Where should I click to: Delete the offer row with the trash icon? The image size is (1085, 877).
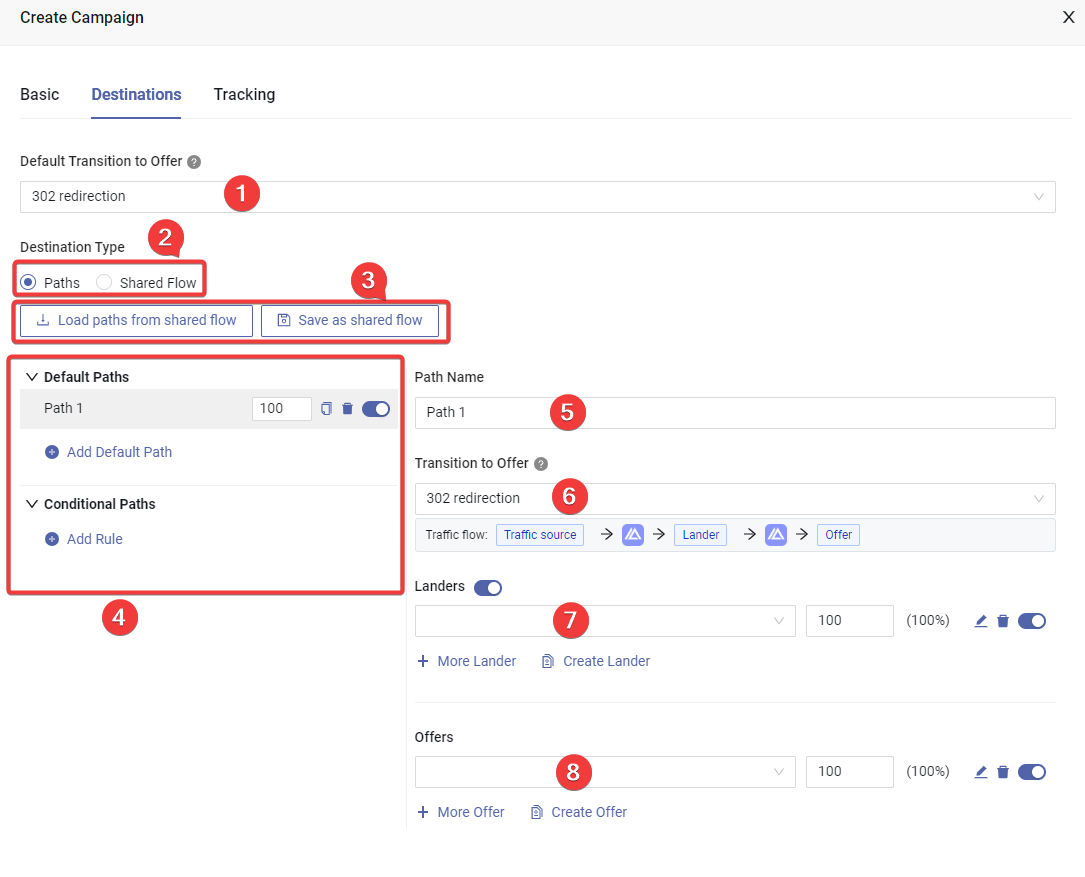click(x=1003, y=772)
